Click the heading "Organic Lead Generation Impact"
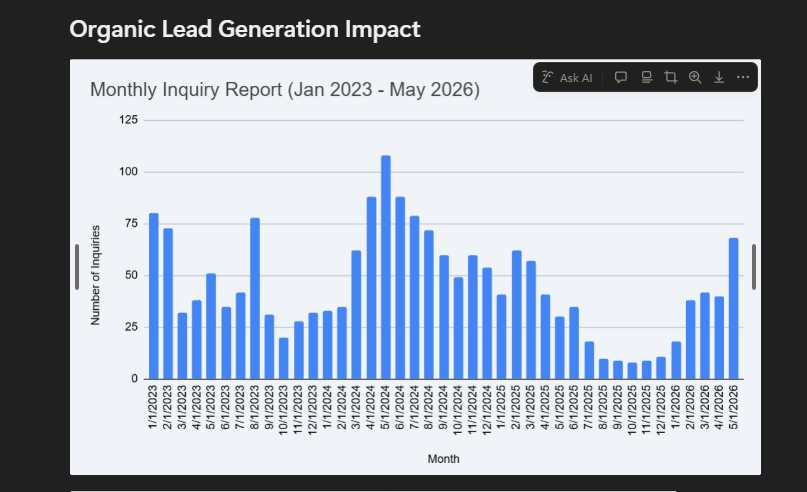This screenshot has height=492, width=807. click(245, 29)
